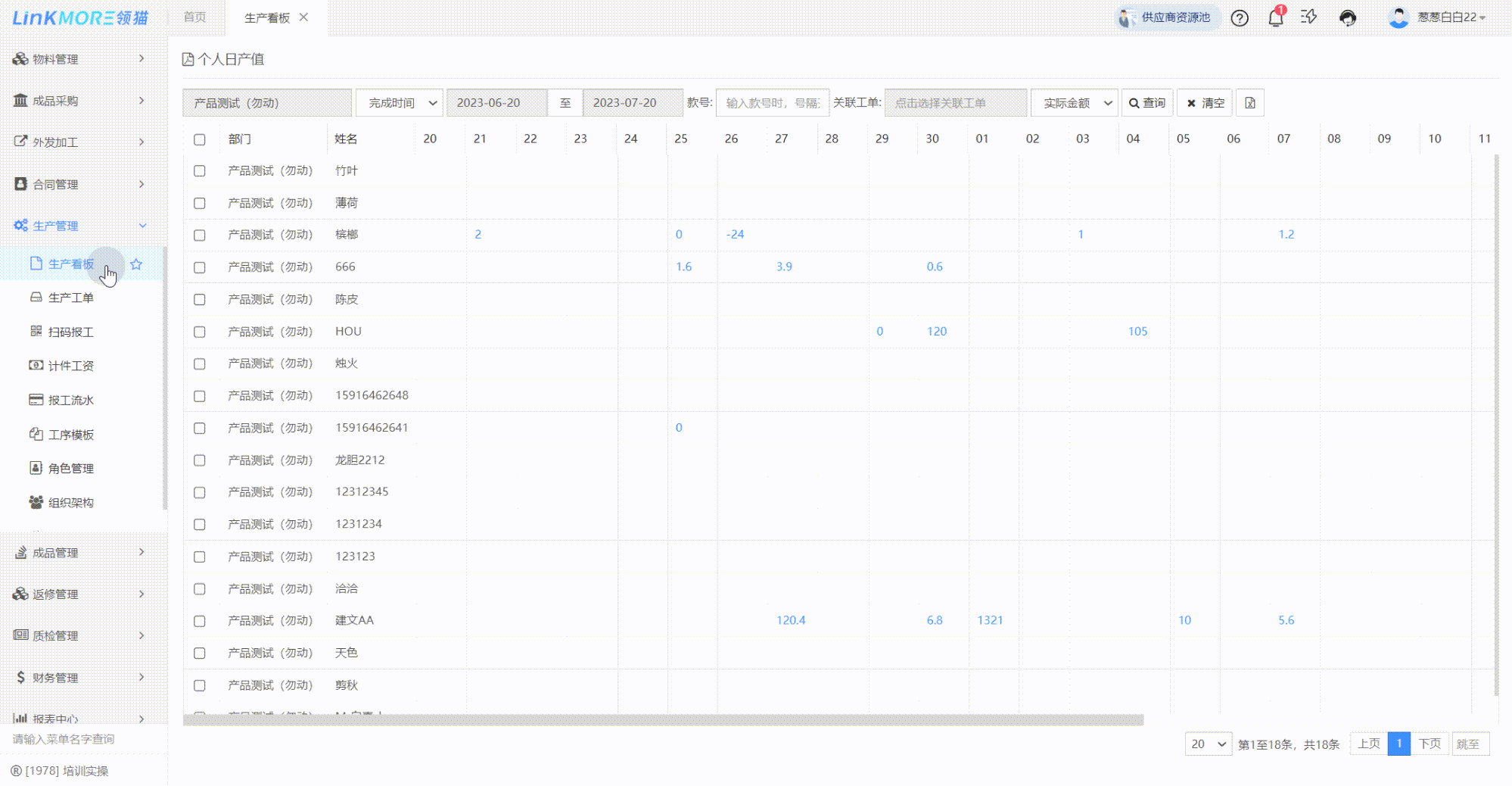
Task: Open the 完成时间 dropdown
Action: point(399,103)
